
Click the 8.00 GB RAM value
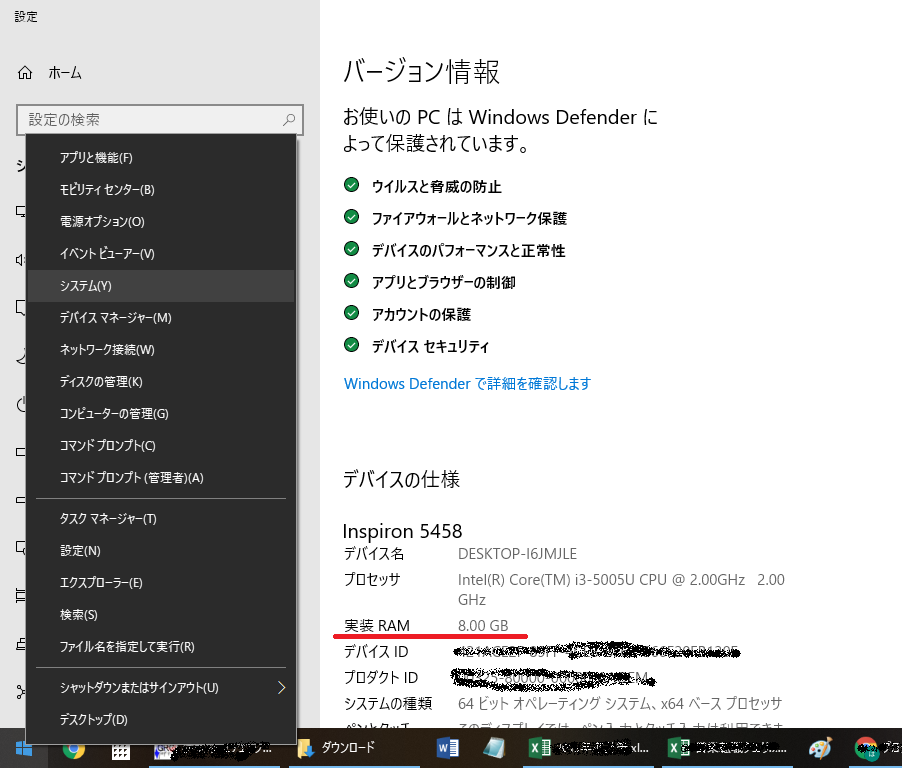483,626
